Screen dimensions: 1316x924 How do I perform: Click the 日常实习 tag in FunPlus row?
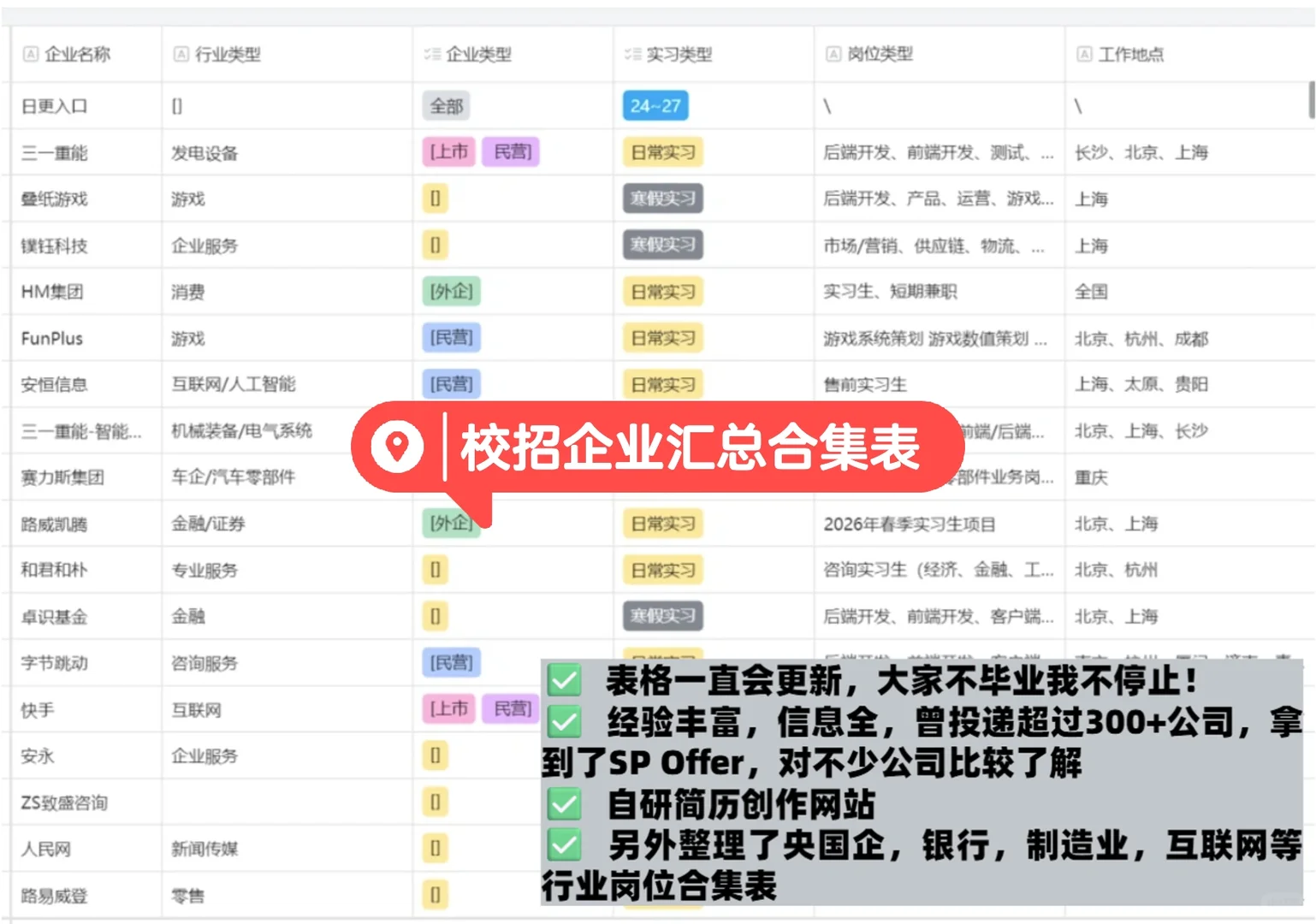point(662,338)
